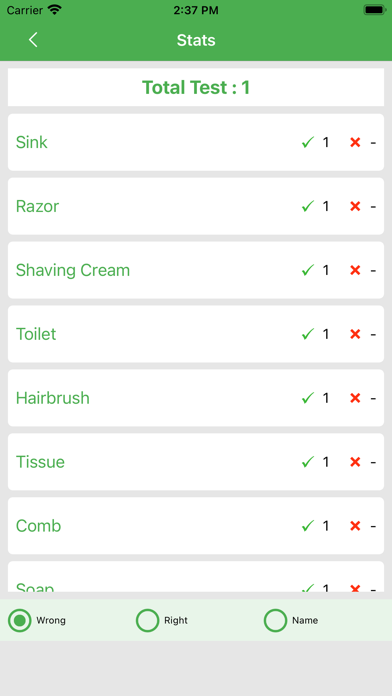Tap the Toilet list item
Screen dimensions: 392x696
tap(196, 334)
